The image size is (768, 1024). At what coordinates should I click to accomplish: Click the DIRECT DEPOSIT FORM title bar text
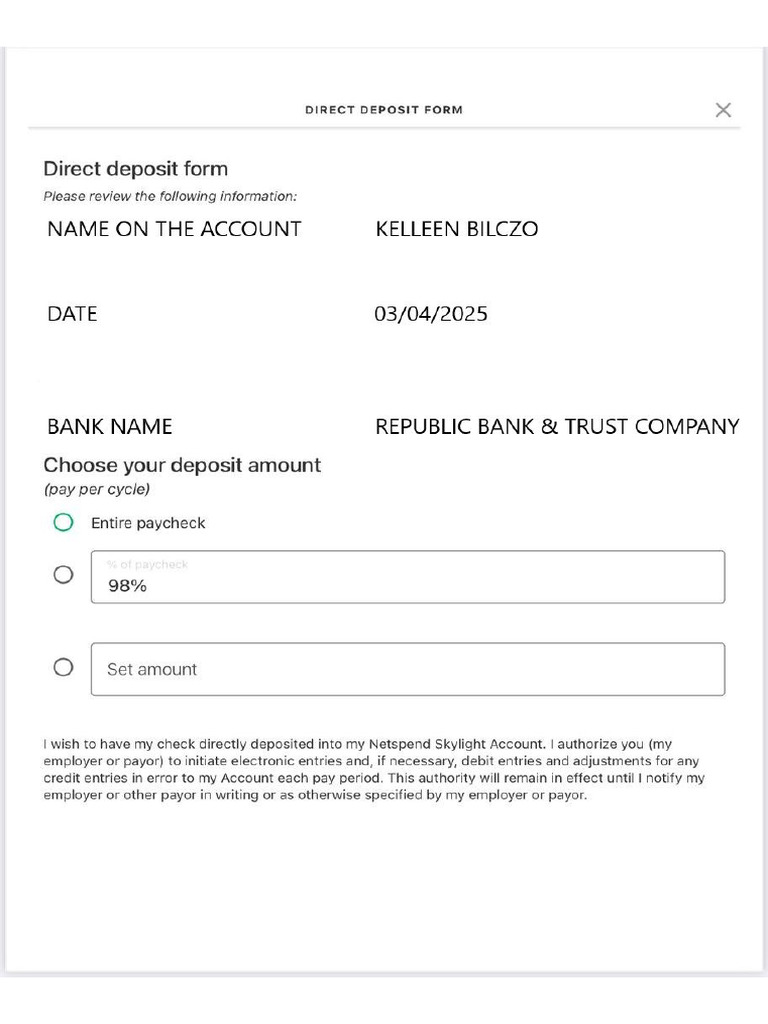click(384, 110)
